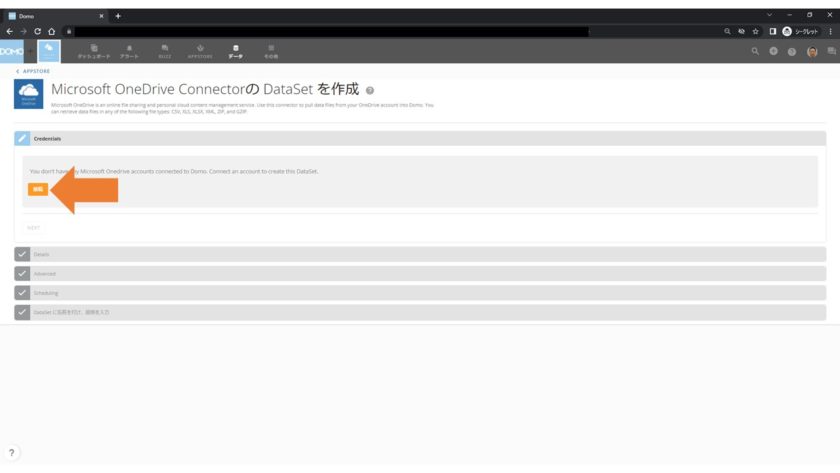Expand the Credentials section header
The height and width of the screenshot is (473, 840).
click(x=420, y=138)
